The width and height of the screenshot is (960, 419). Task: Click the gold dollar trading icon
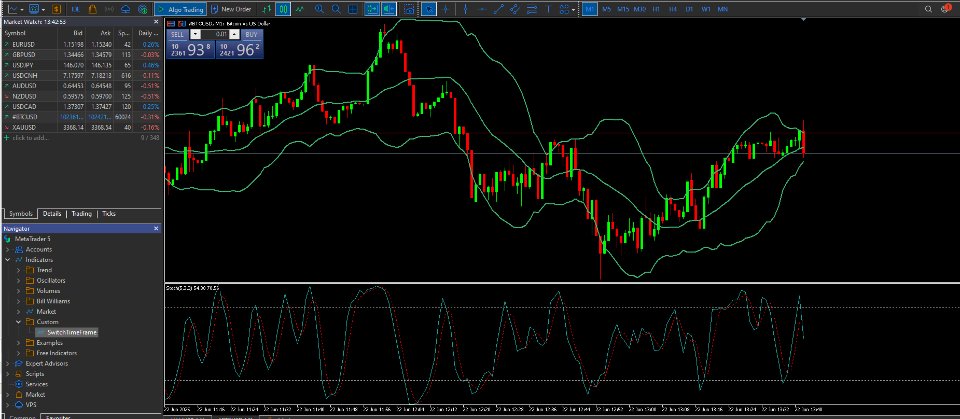pyautogui.click(x=56, y=9)
